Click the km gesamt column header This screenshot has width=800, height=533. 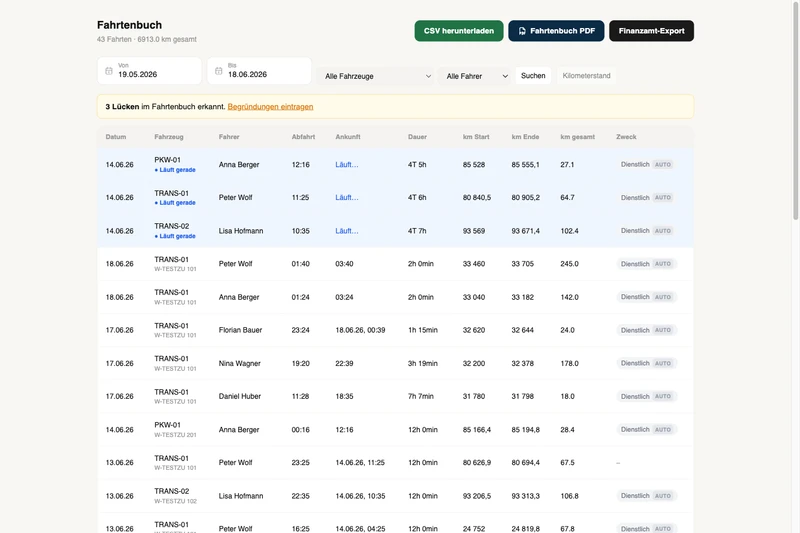tap(578, 137)
